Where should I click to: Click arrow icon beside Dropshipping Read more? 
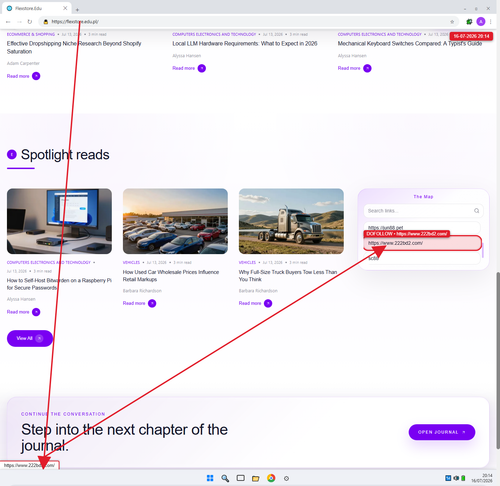tap(36, 76)
